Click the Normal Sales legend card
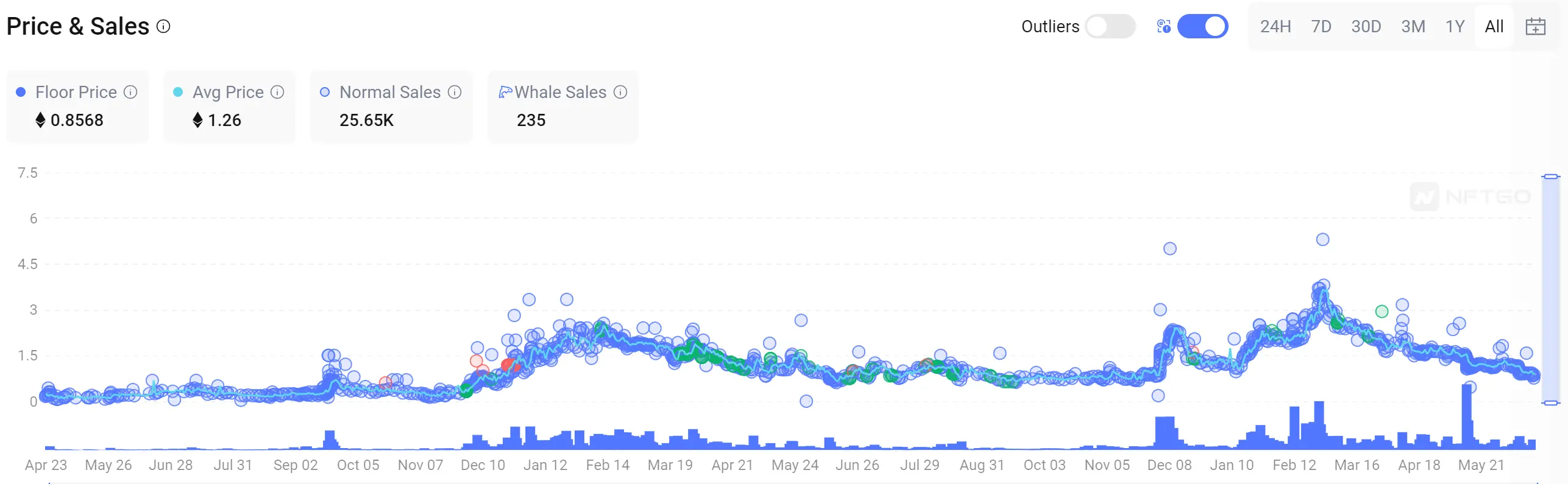This screenshot has width=1568, height=484. pos(391,106)
